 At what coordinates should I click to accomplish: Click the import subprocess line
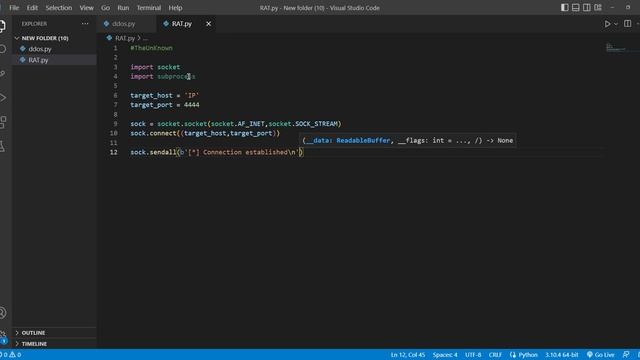pos(162,76)
